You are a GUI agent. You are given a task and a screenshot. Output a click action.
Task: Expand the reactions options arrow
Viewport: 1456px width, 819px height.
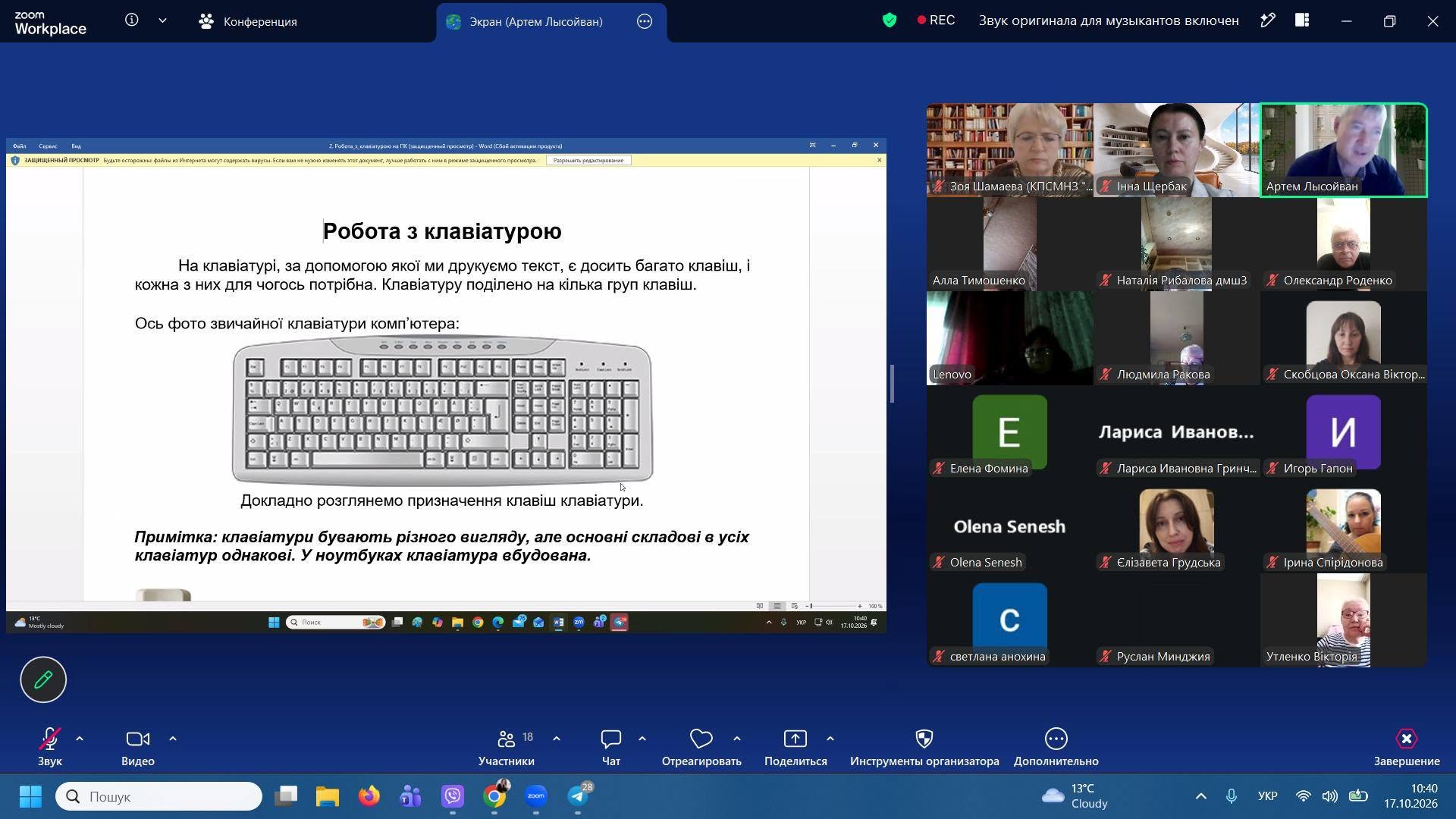pos(737,739)
